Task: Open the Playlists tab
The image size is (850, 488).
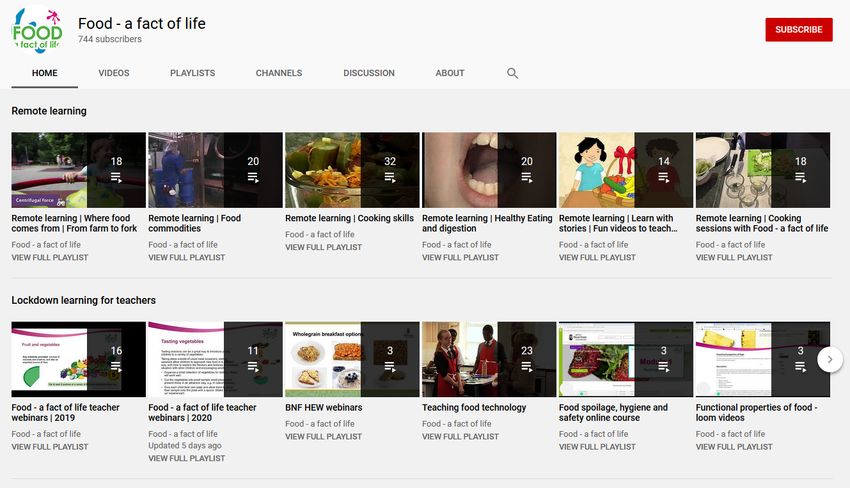Action: 192,73
